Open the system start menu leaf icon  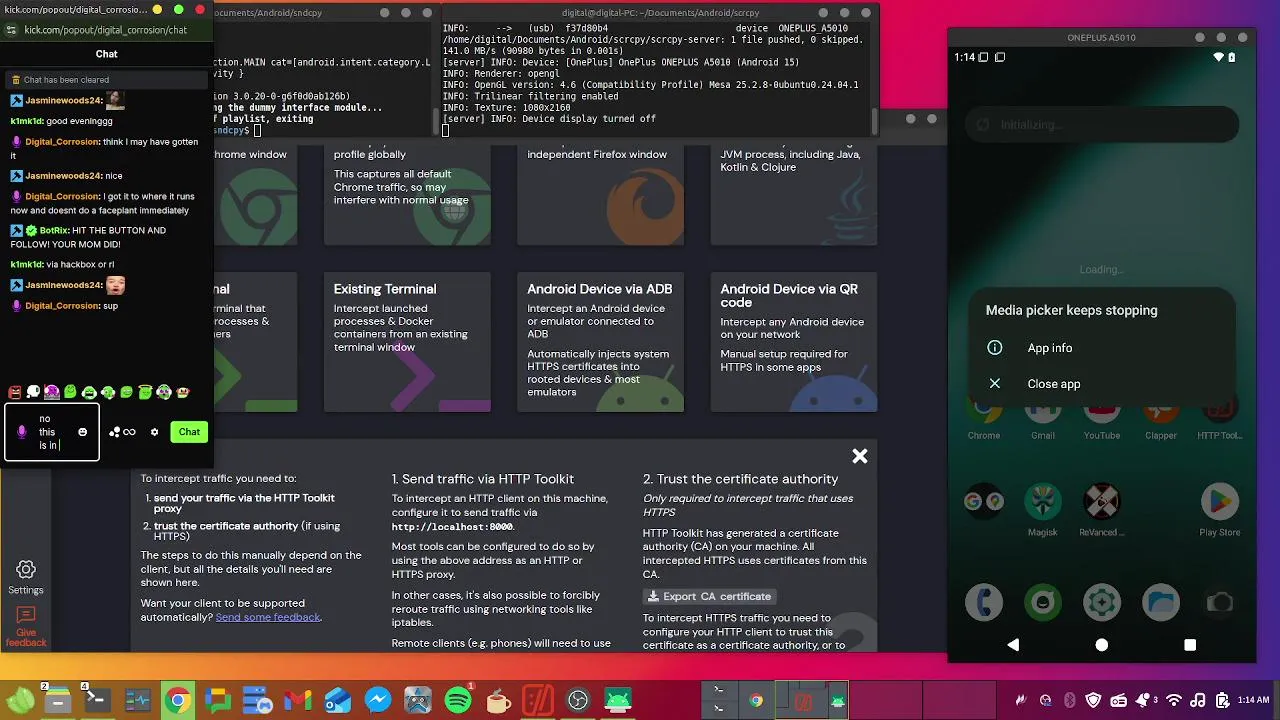[x=19, y=700]
